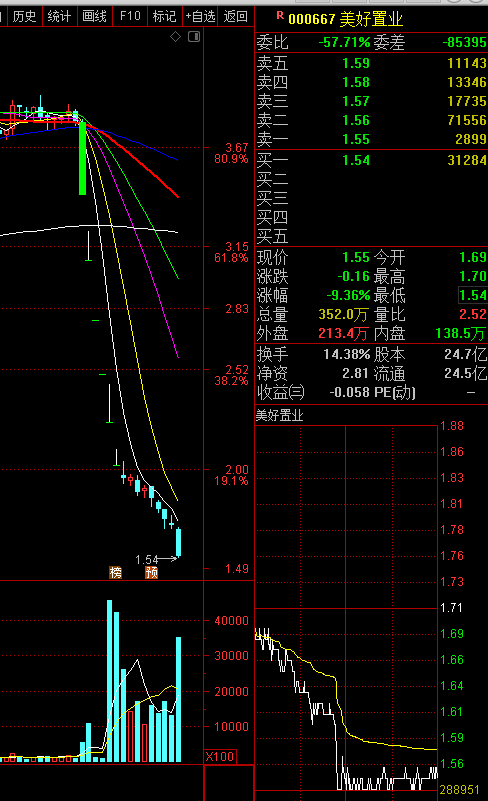The width and height of the screenshot is (488, 801).
Task: Click the diamond icon above the K-line chart
Action: tap(175, 37)
